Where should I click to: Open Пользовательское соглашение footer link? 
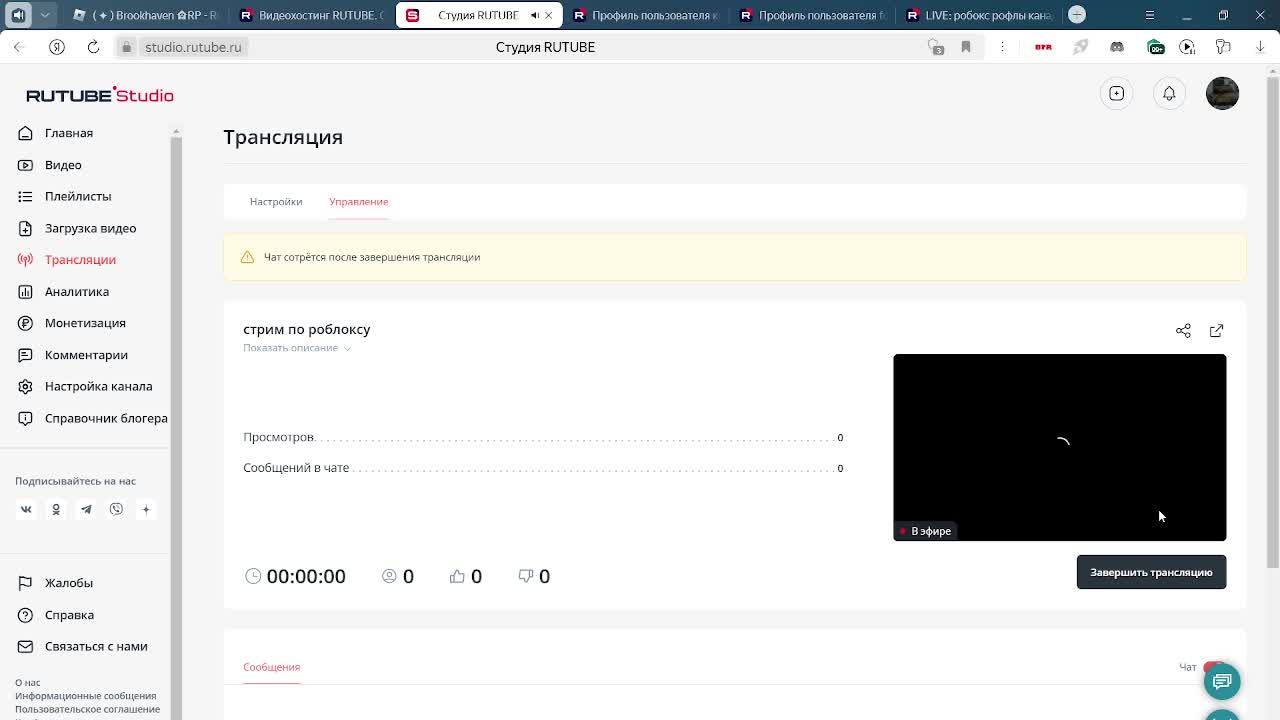tap(88, 709)
